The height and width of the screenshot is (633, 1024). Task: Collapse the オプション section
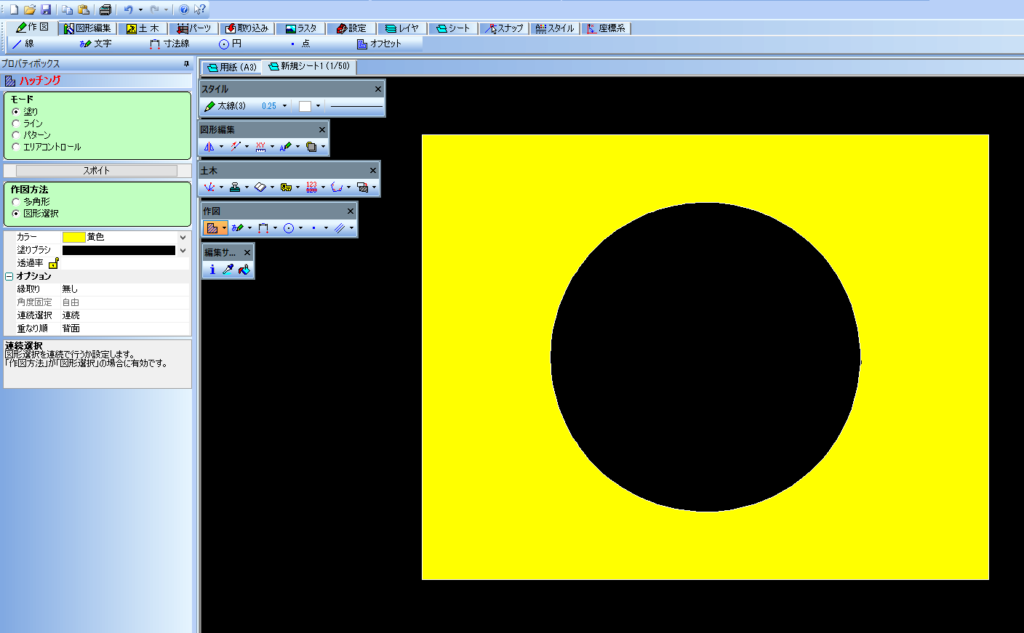pyautogui.click(x=9, y=276)
